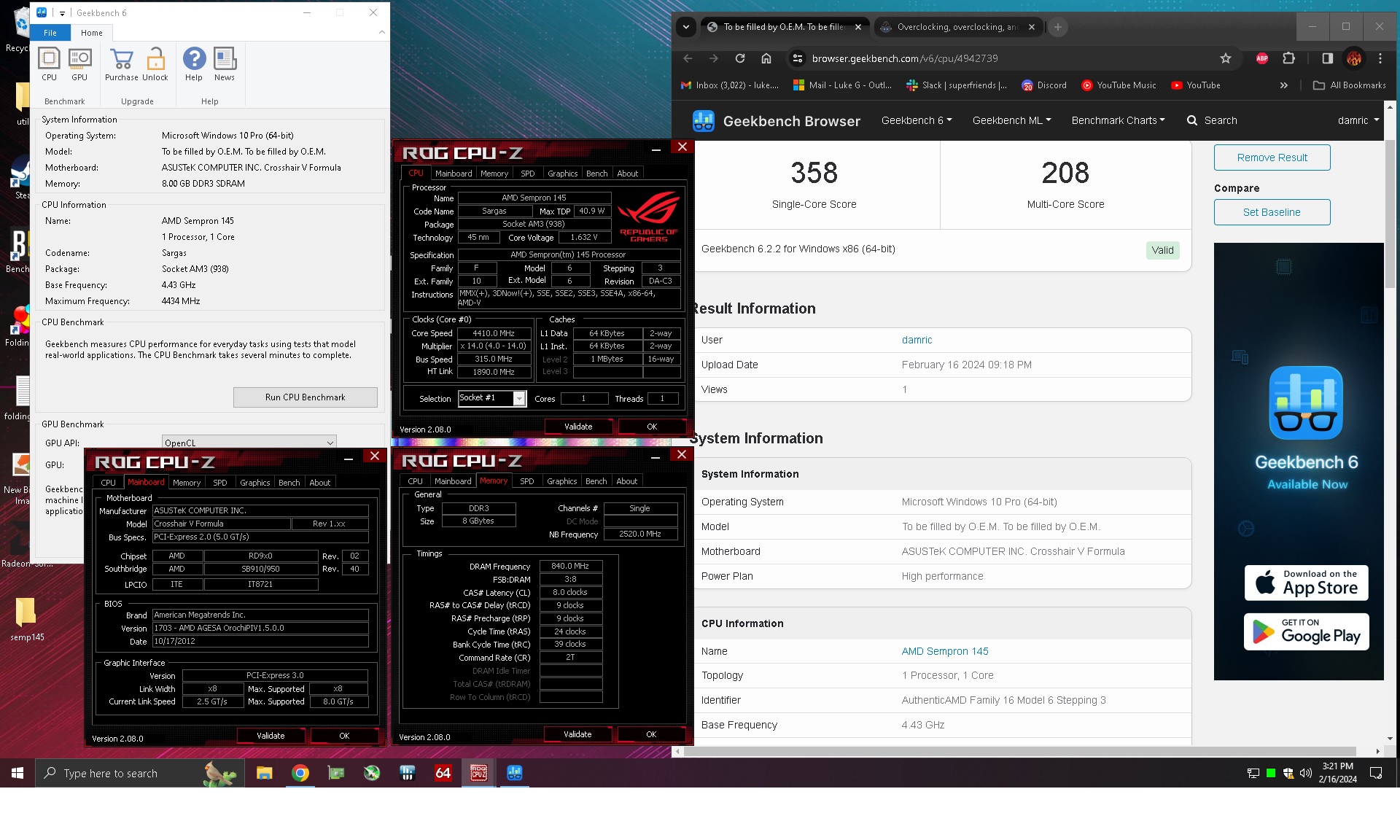Click OK in memory CPU-Z window
Screen dimensions: 1400x840
coord(651,734)
